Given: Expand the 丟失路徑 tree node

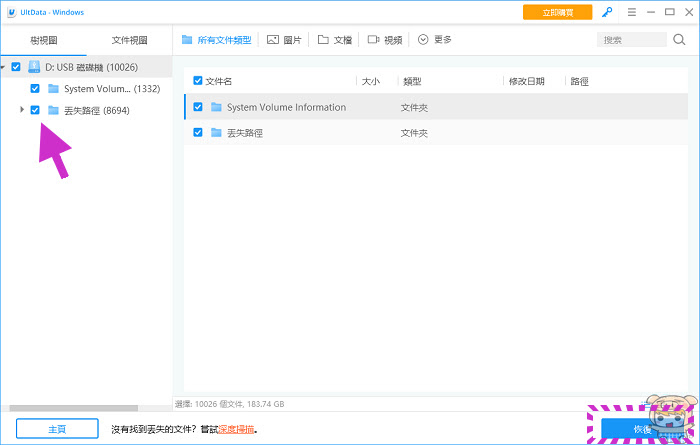Looking at the screenshot, I should pos(21,109).
